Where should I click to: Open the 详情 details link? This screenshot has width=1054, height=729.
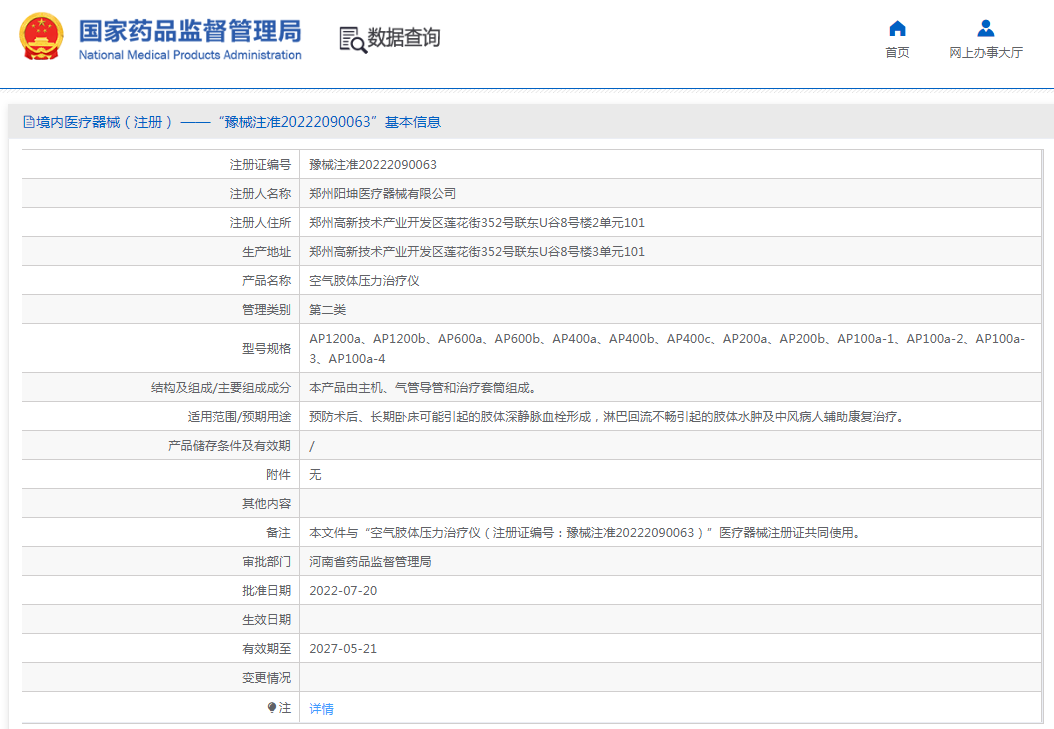[321, 708]
